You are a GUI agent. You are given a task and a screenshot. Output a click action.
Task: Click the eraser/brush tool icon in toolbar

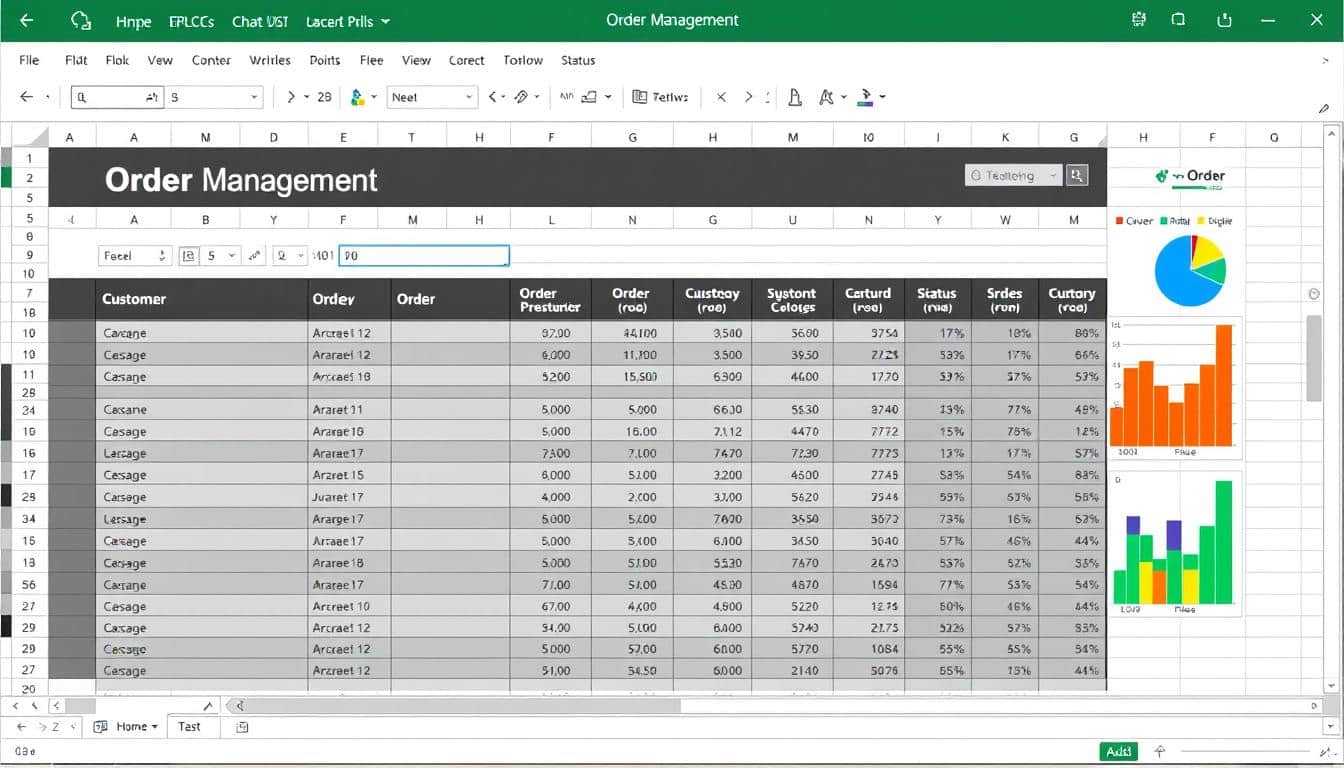click(521, 97)
